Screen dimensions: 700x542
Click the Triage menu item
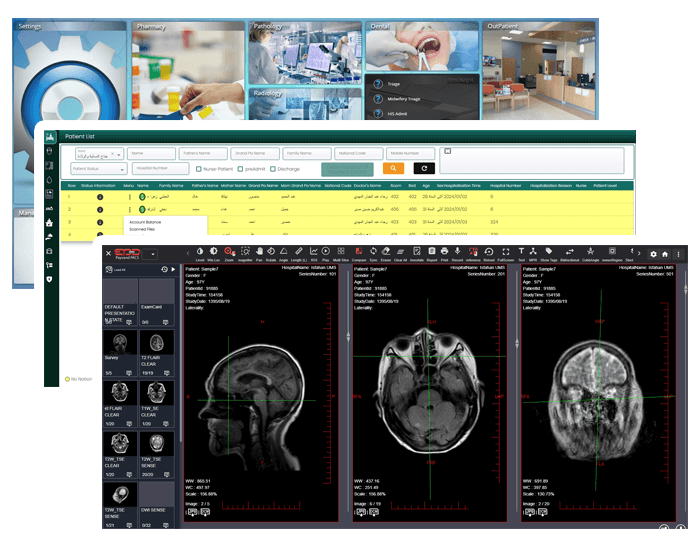(x=393, y=84)
